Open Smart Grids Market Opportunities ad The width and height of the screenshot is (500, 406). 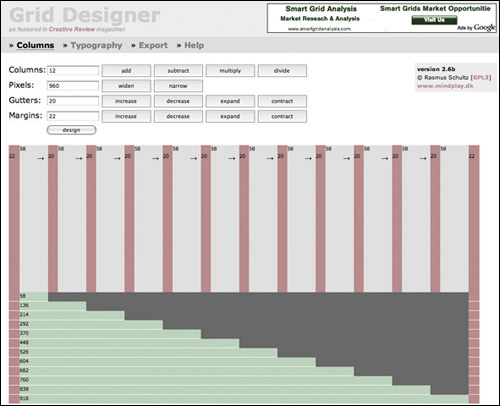click(435, 9)
